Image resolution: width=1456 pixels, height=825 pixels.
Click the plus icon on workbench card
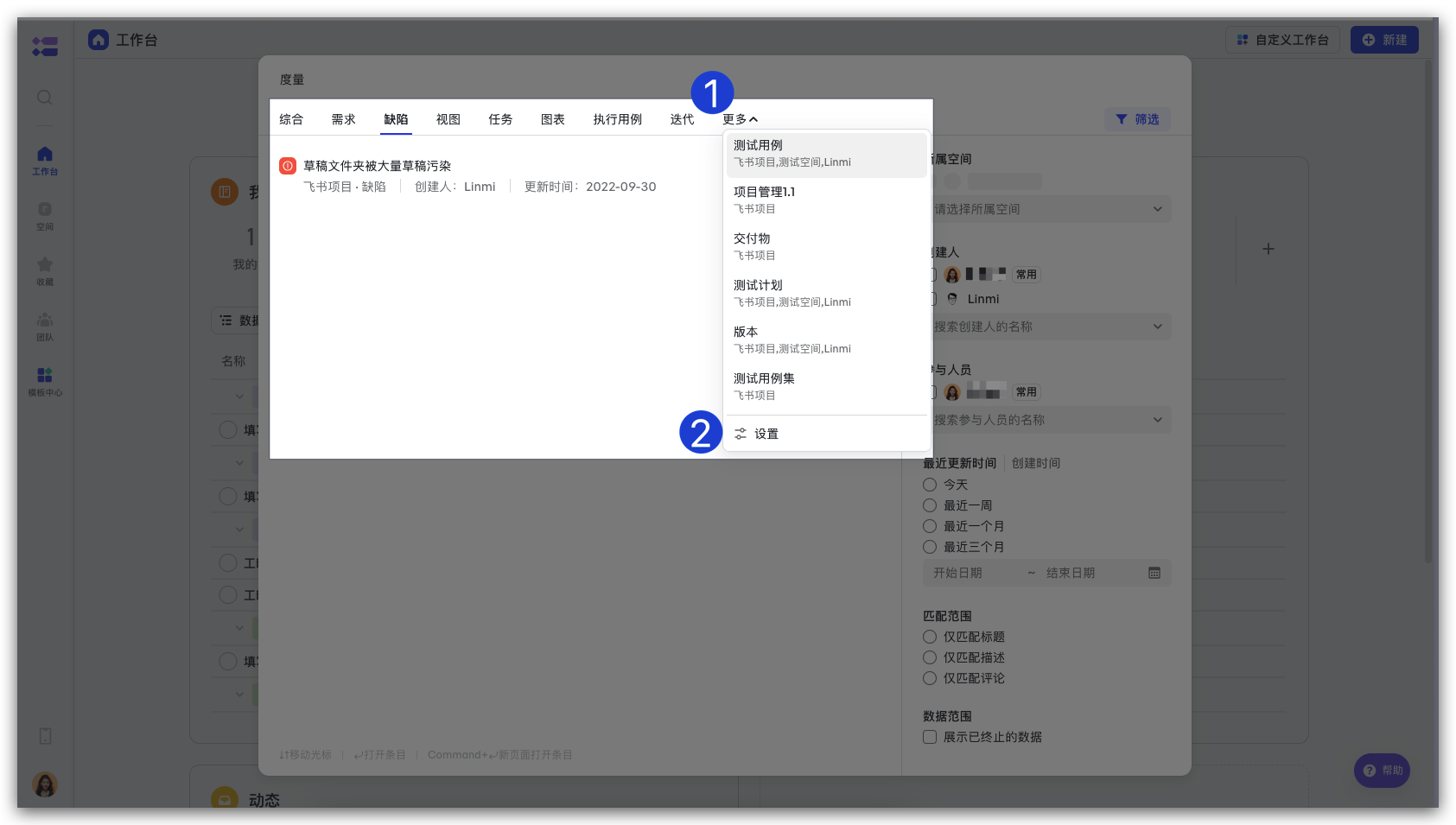(x=1268, y=249)
